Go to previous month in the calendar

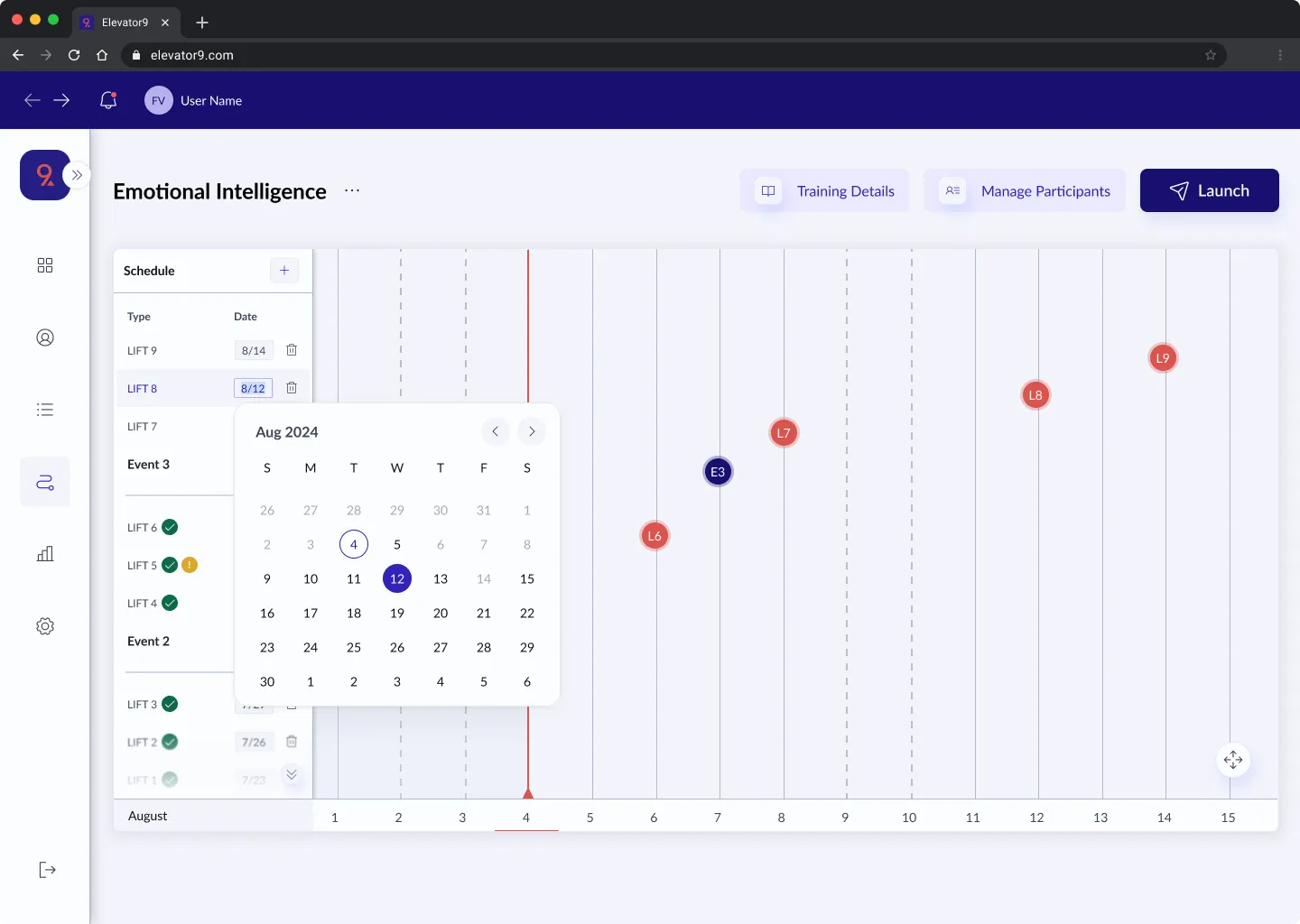[495, 431]
